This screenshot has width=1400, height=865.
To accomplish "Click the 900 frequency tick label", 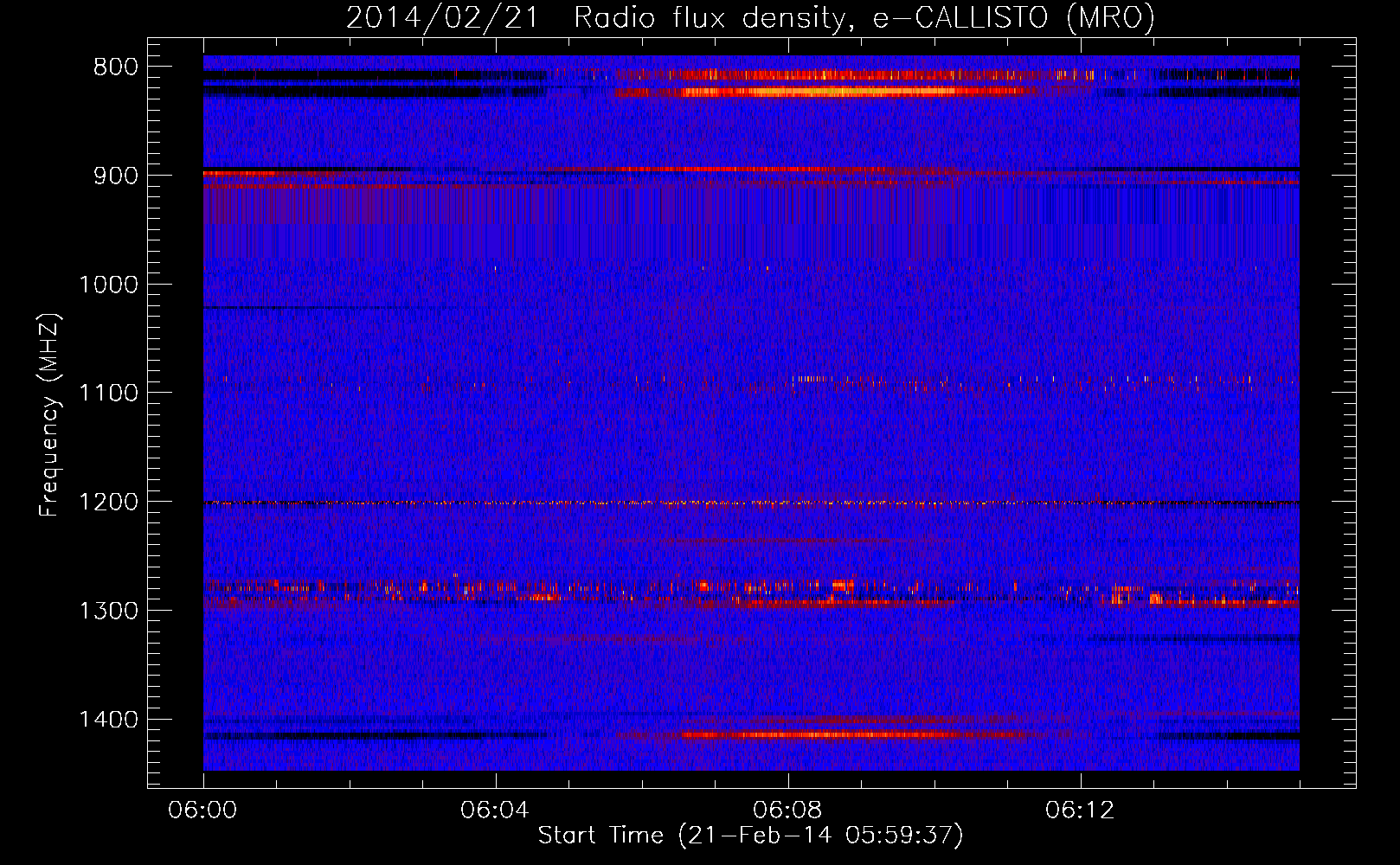I will click(x=115, y=176).
